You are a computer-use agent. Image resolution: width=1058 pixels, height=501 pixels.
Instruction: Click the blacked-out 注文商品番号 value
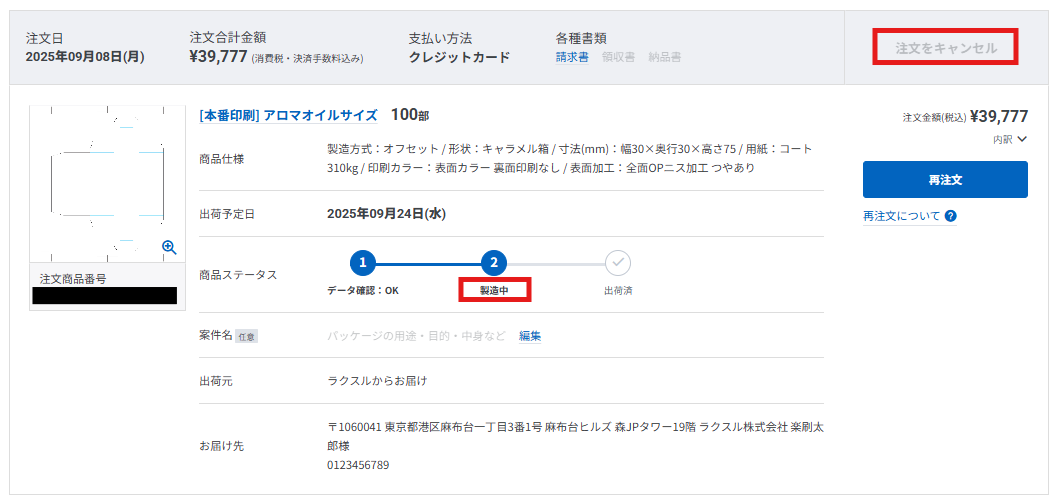coord(105,295)
